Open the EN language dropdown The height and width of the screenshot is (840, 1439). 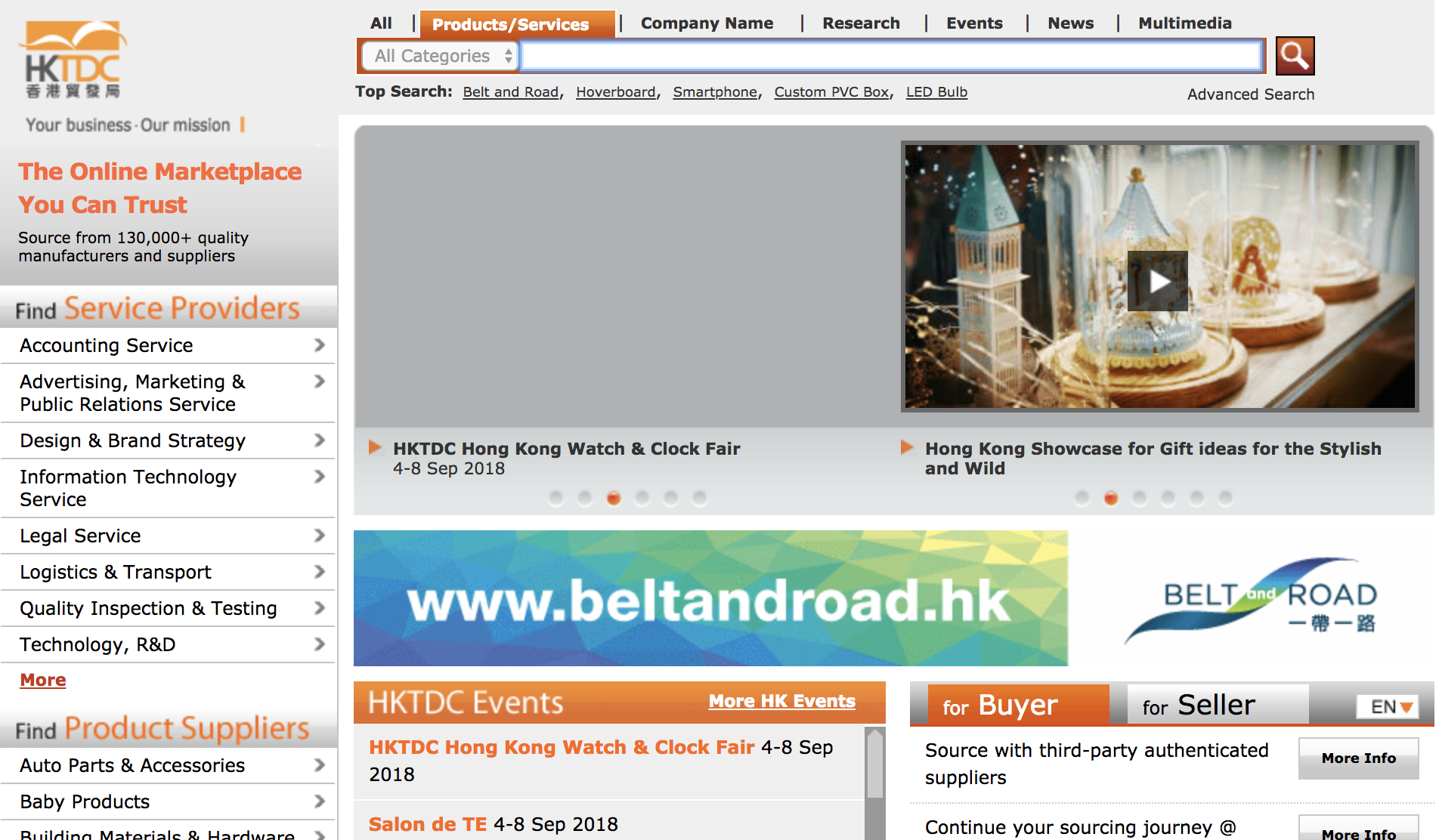[x=1388, y=707]
